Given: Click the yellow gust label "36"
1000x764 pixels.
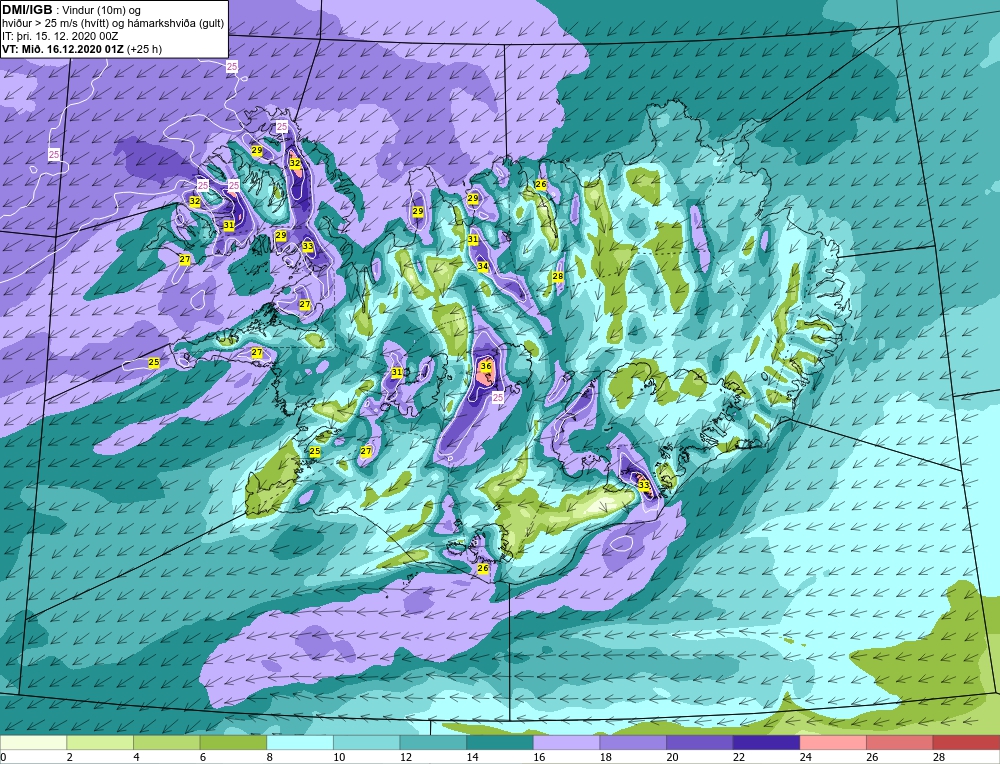Looking at the screenshot, I should click(485, 366).
